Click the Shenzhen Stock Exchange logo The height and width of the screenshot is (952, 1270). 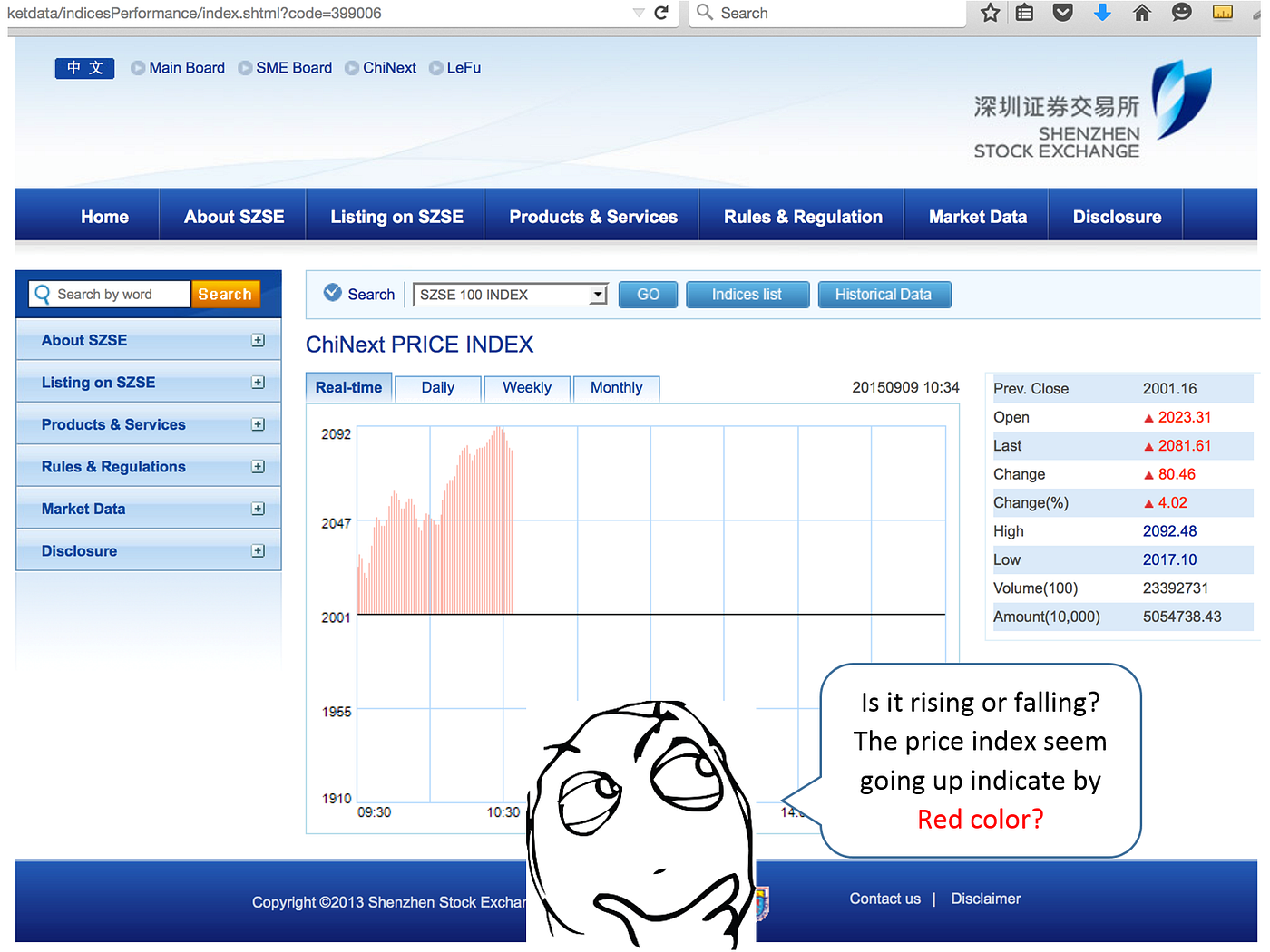click(x=1092, y=111)
